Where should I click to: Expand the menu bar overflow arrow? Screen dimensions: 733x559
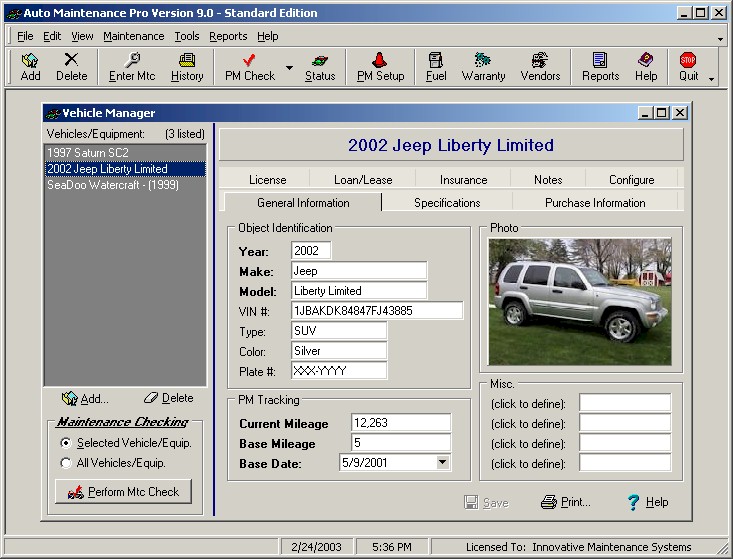(x=720, y=39)
